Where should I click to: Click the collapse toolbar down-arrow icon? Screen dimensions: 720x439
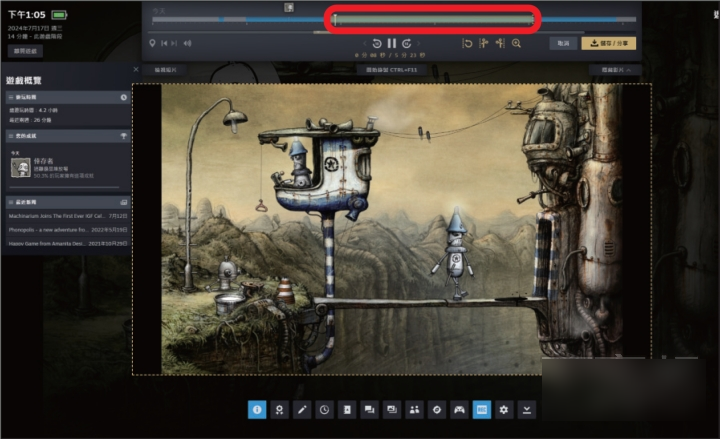527,410
